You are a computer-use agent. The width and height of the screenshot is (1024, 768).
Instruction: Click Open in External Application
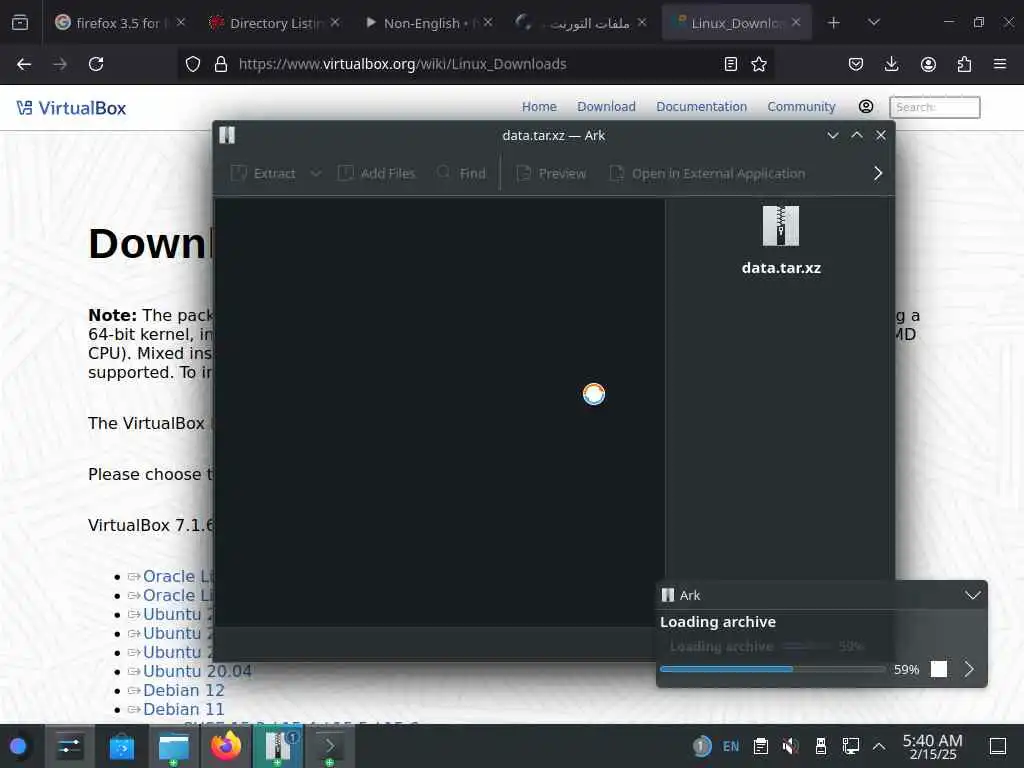click(707, 173)
